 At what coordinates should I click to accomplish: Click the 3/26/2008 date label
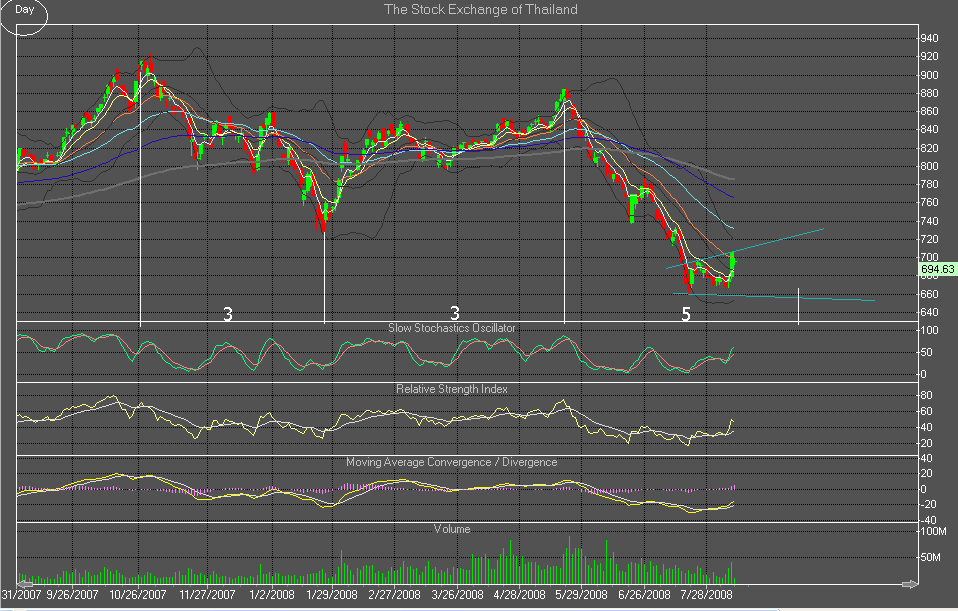[x=458, y=595]
